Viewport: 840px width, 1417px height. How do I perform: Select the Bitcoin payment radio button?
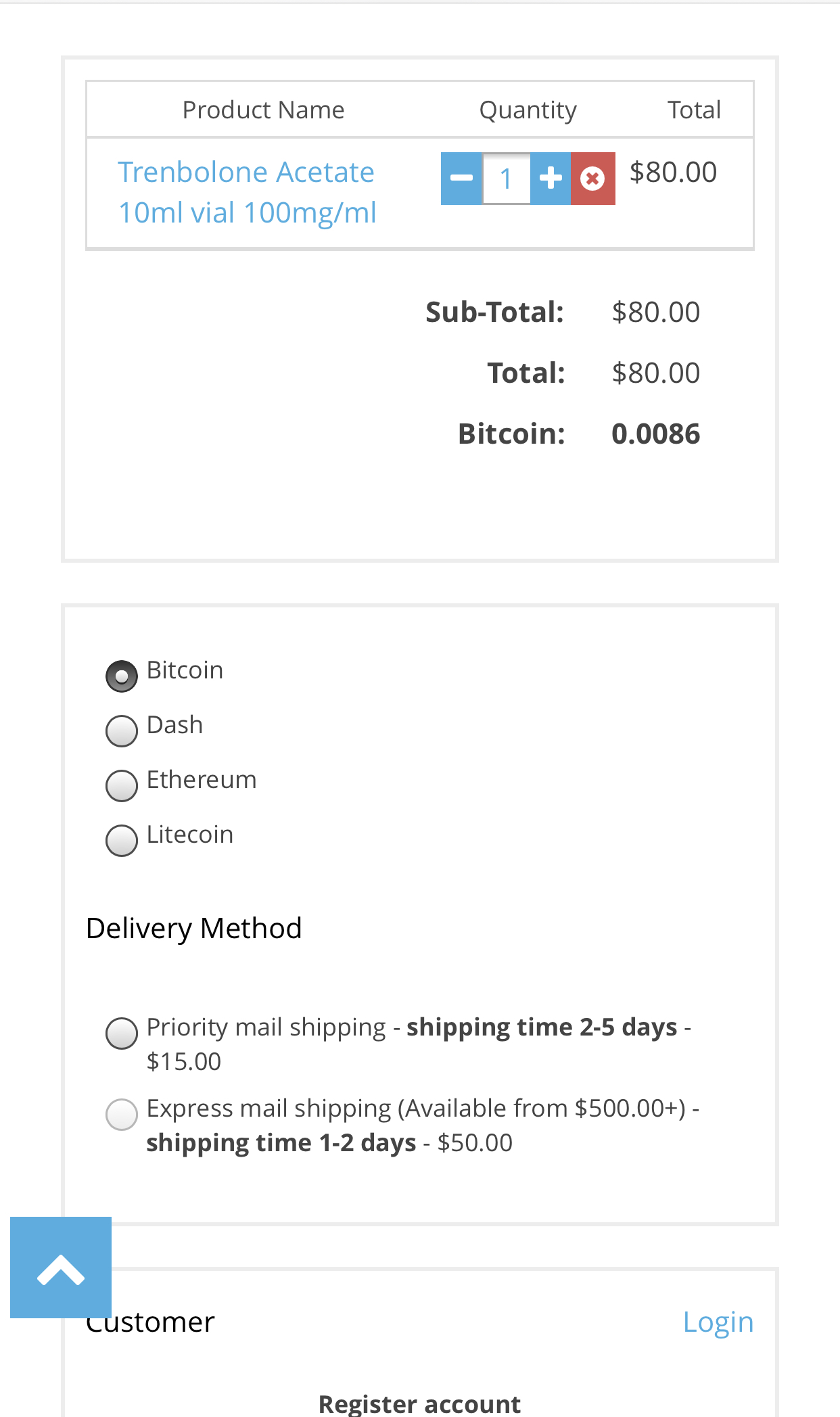tap(122, 676)
